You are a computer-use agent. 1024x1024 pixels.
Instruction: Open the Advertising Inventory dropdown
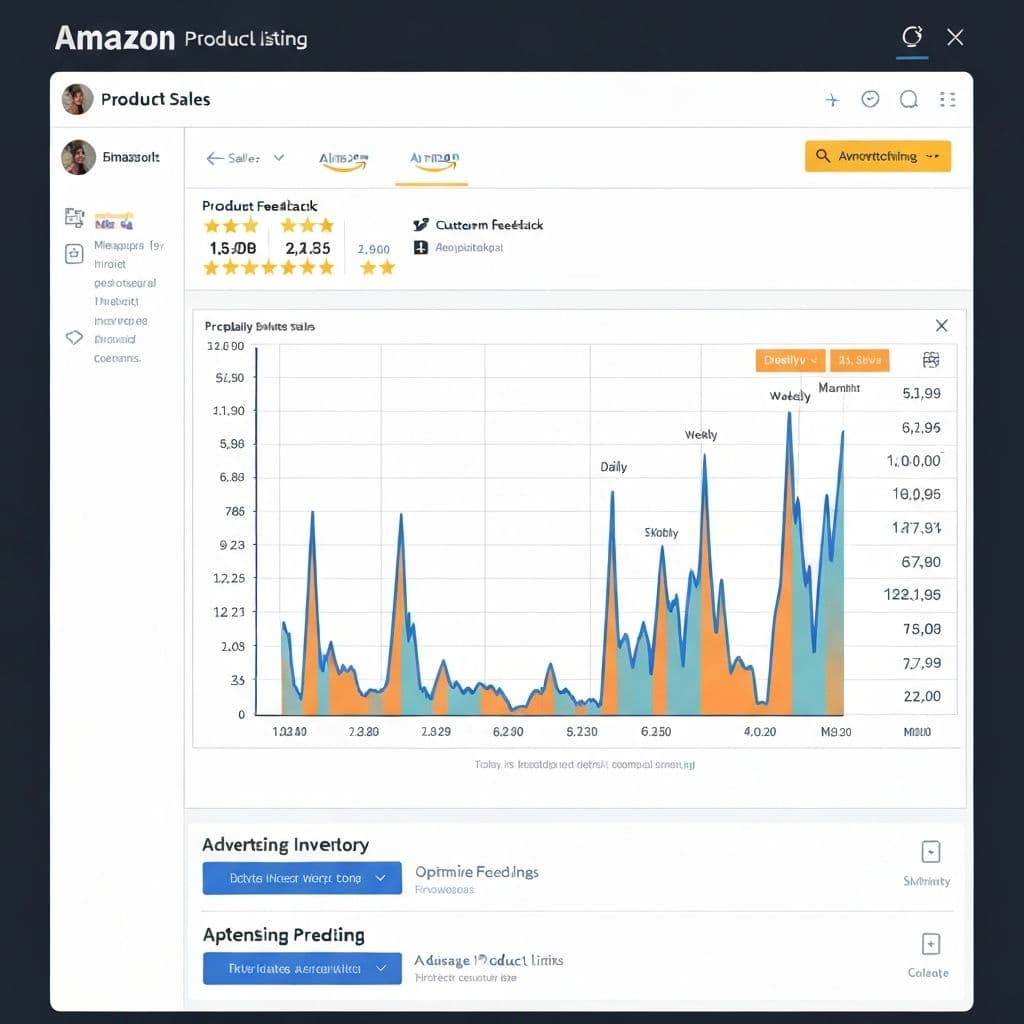tap(302, 877)
